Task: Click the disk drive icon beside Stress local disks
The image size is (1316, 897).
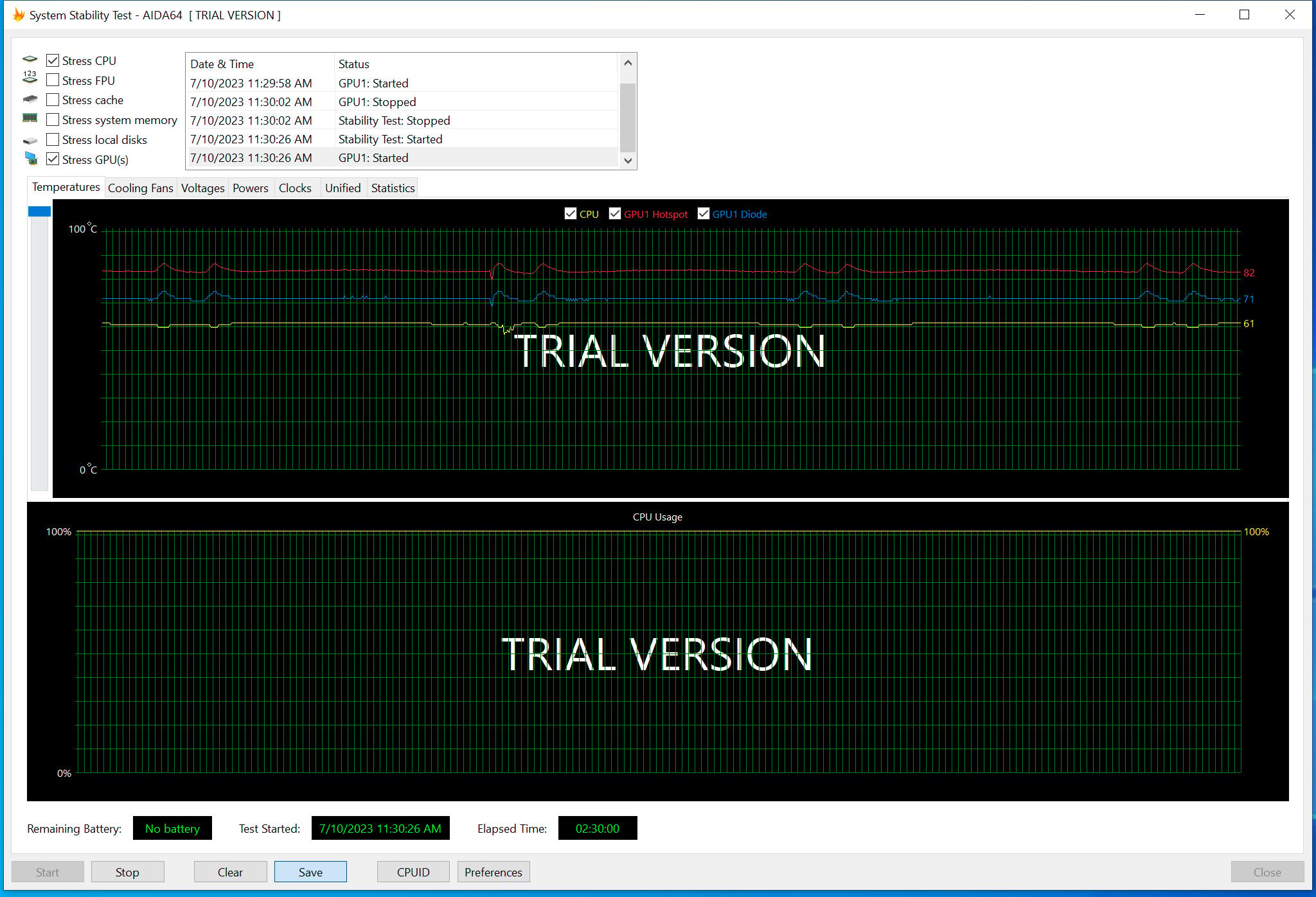Action: 30,140
